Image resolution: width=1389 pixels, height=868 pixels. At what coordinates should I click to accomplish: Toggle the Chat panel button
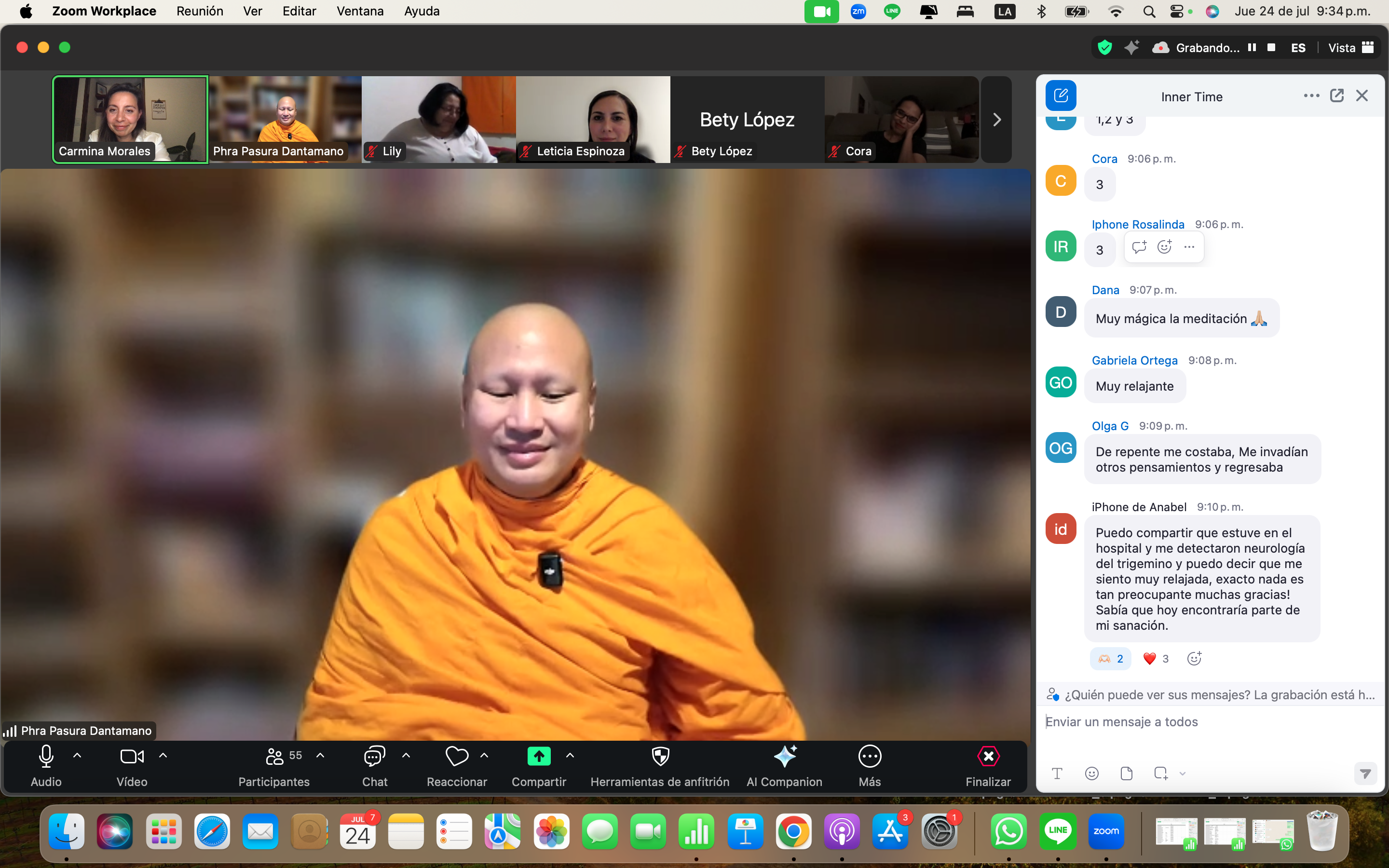[375, 766]
